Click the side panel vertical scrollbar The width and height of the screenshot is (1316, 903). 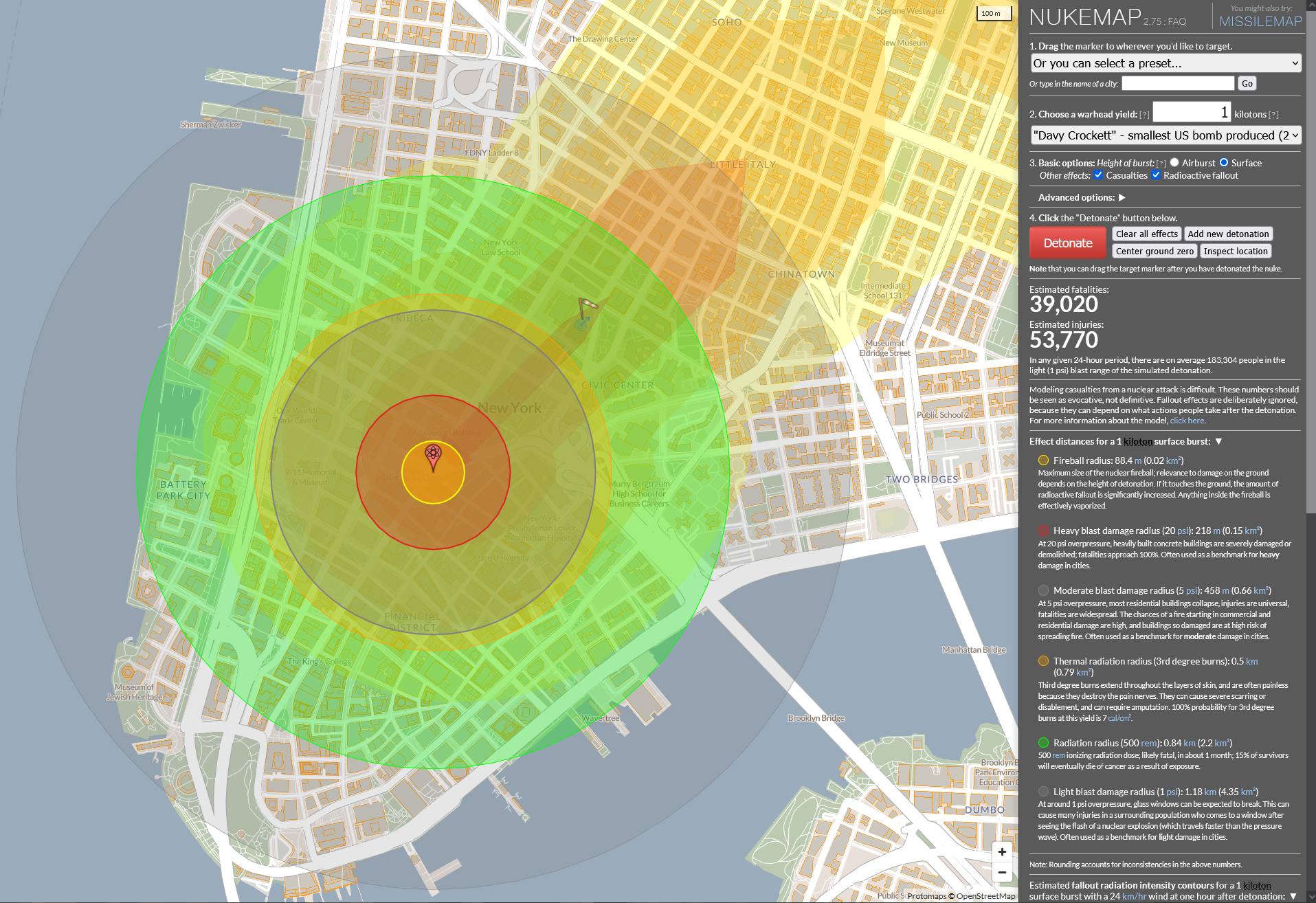pyautogui.click(x=1311, y=261)
